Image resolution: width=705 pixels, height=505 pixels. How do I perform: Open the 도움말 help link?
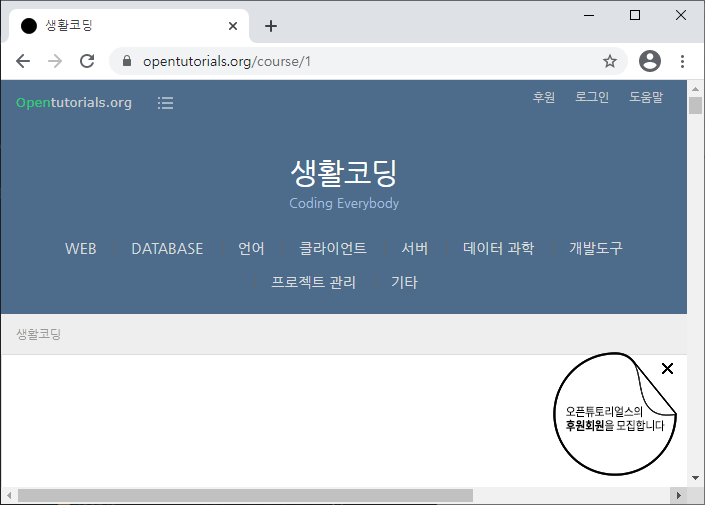click(x=646, y=97)
